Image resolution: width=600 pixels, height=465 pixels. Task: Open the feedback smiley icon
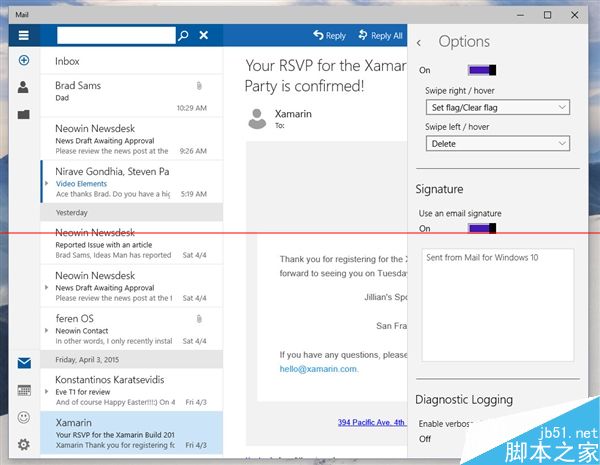[x=23, y=417]
